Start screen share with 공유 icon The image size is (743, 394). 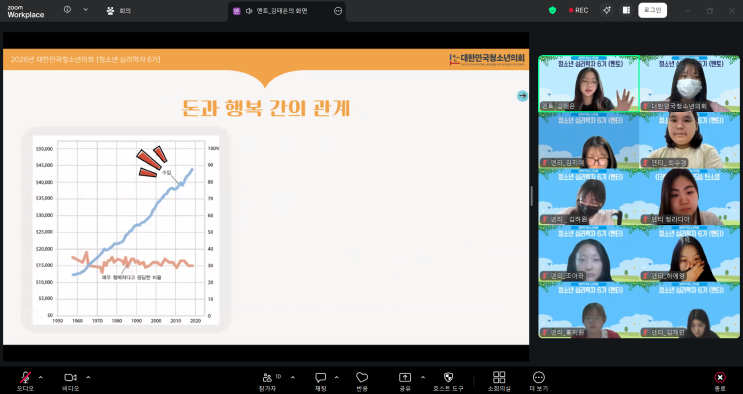[405, 381]
